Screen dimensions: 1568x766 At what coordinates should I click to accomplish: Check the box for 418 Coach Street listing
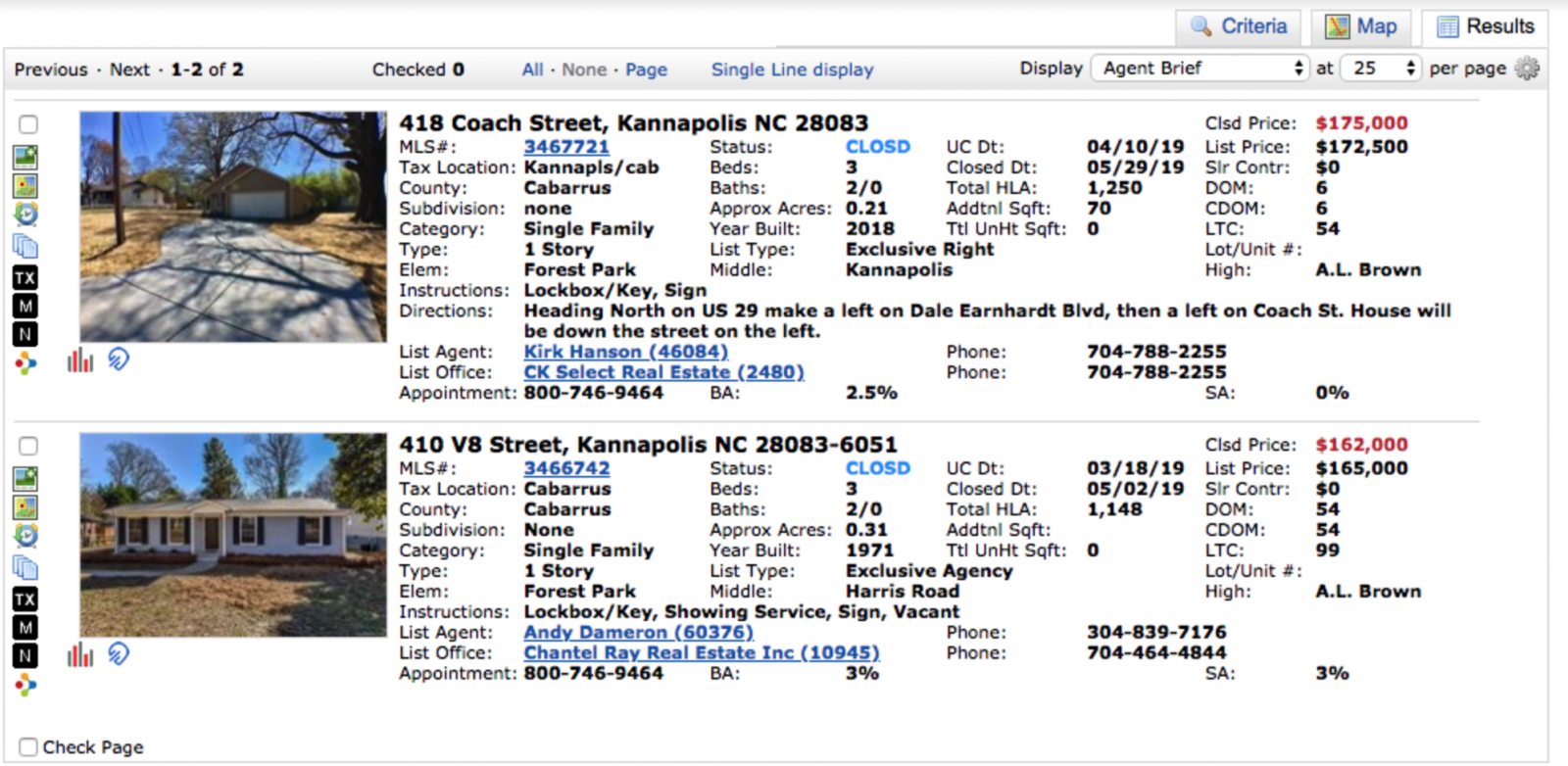pyautogui.click(x=28, y=124)
